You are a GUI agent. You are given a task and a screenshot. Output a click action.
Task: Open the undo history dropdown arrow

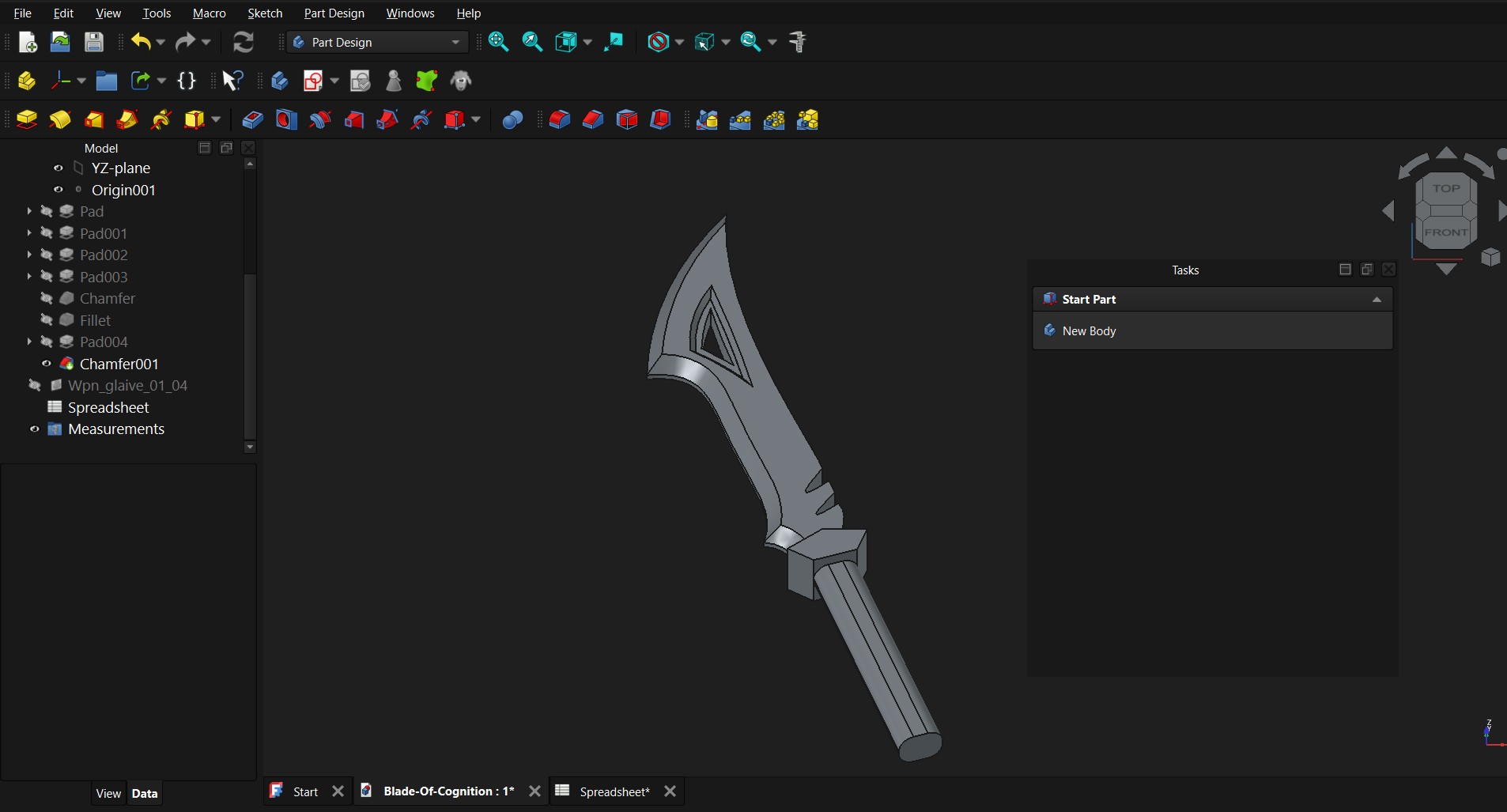click(x=161, y=42)
